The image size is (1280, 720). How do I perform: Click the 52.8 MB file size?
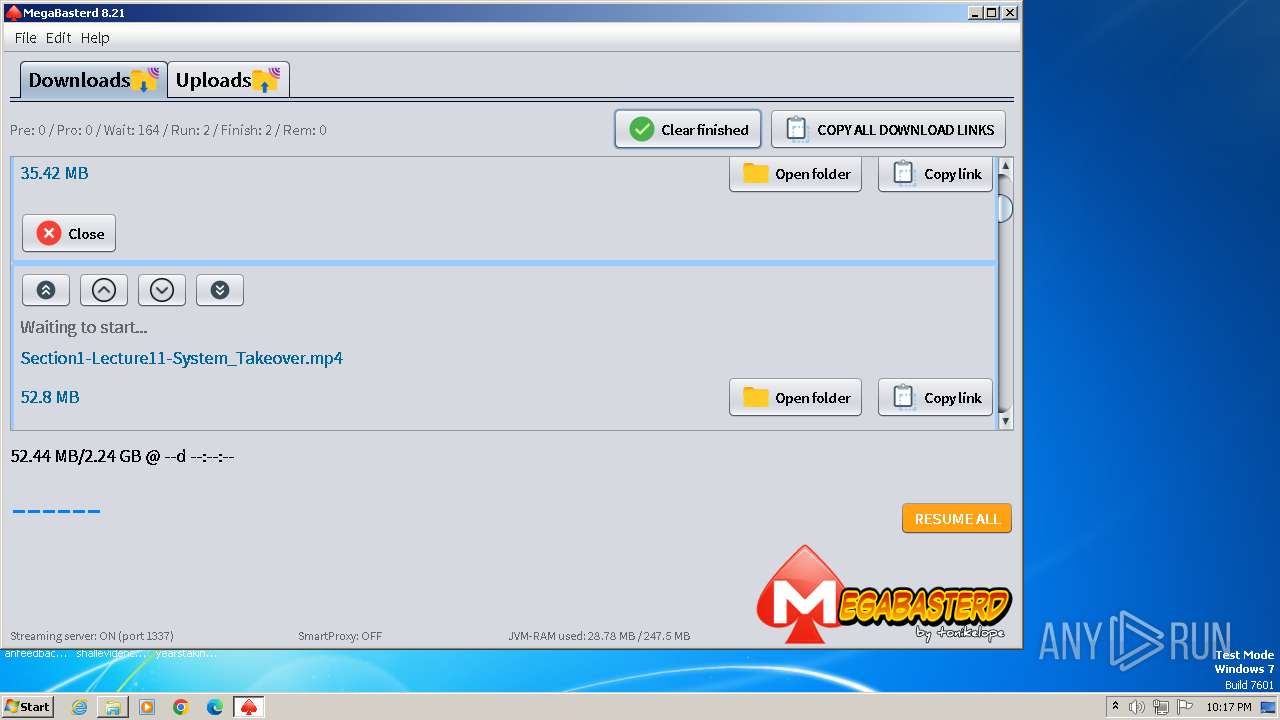click(x=50, y=397)
